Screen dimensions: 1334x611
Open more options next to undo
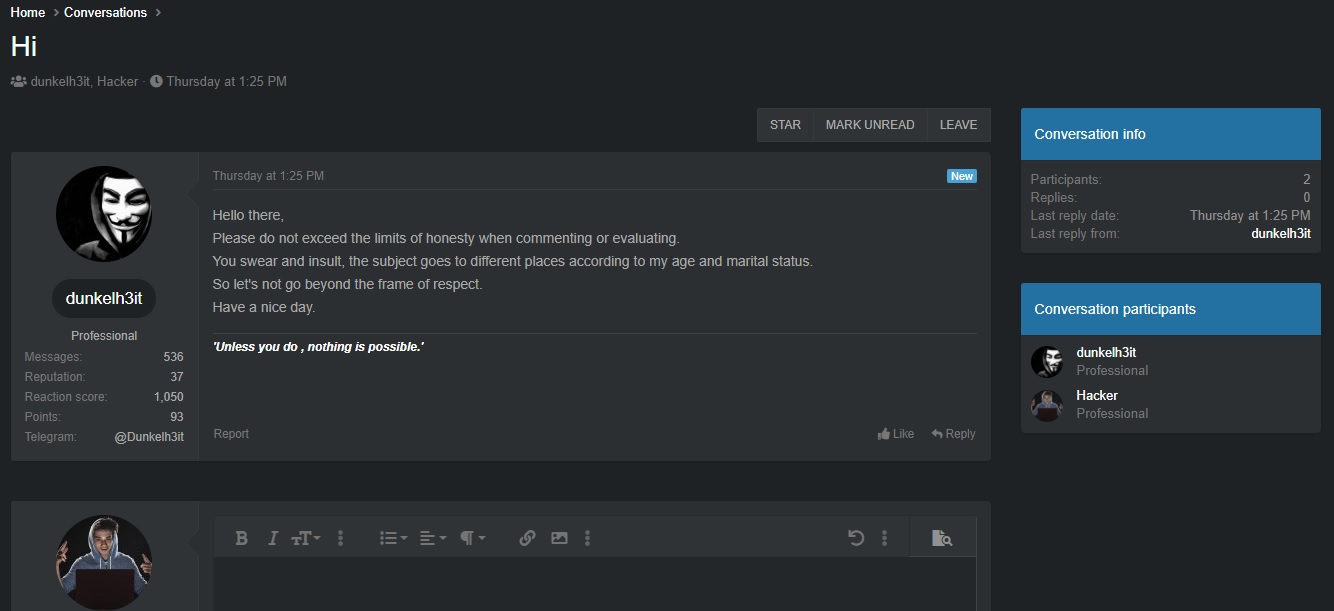tap(884, 538)
